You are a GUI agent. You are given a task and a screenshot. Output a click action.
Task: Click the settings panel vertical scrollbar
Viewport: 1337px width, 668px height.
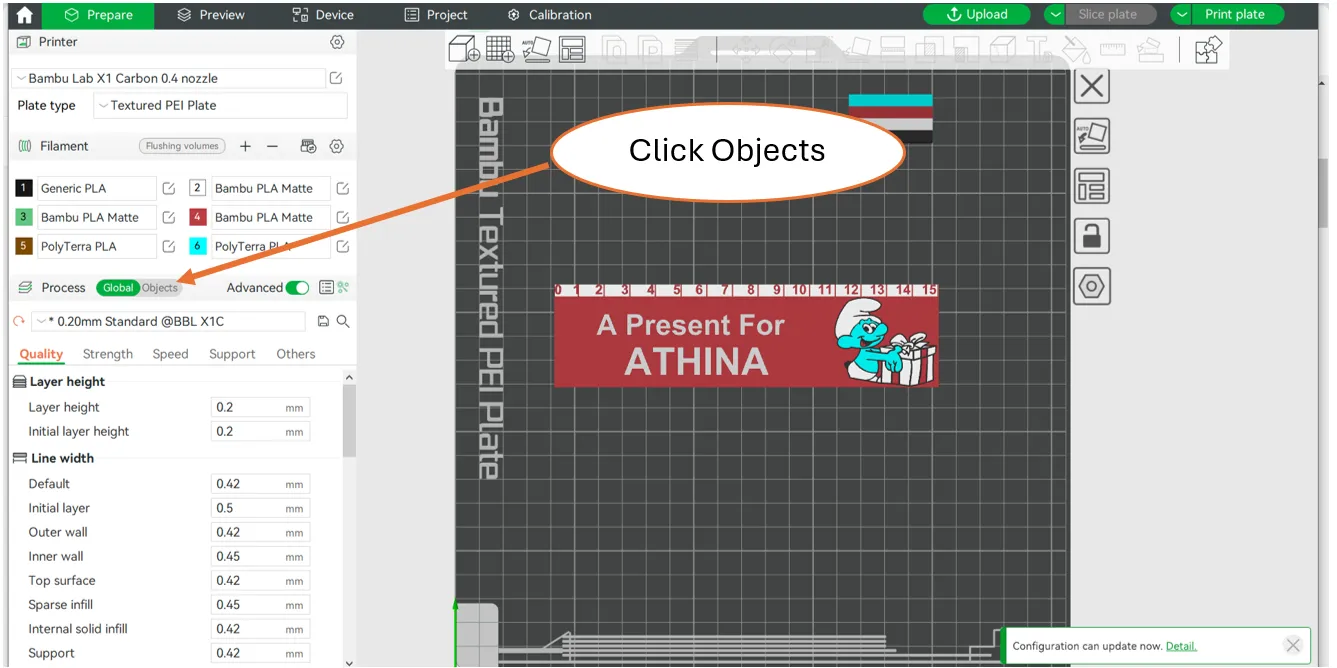click(x=349, y=420)
